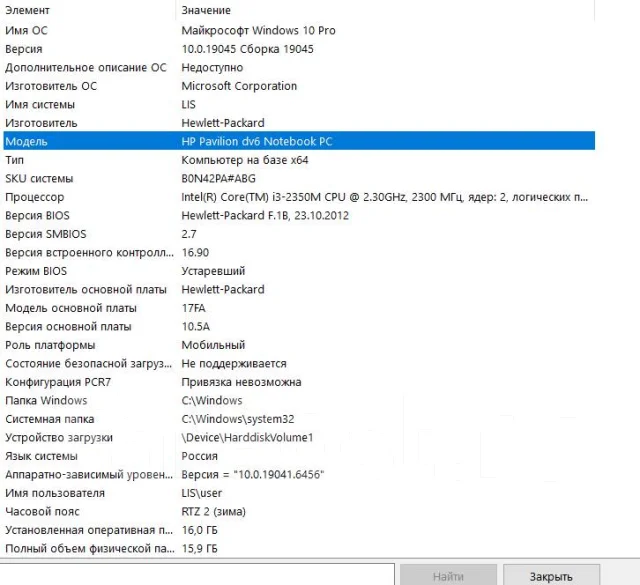Click the value Россия
640x585 pixels.
point(199,456)
